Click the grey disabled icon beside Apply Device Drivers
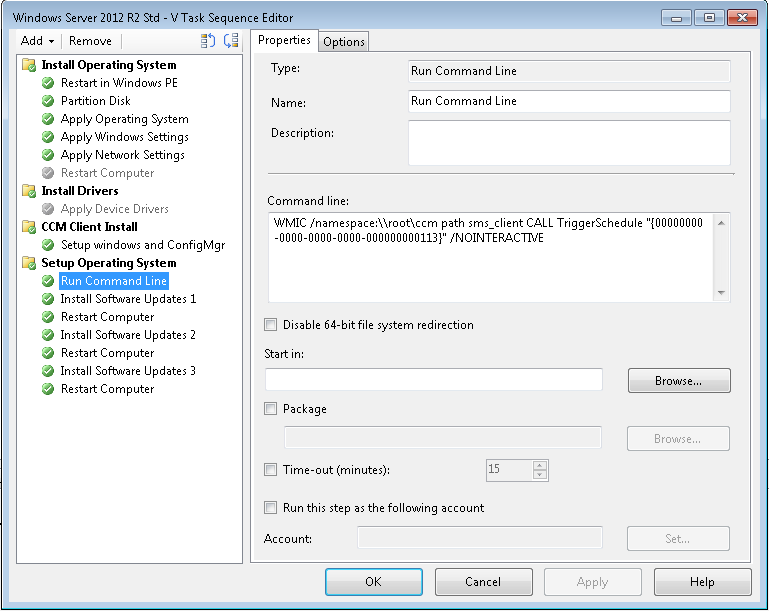 click(x=48, y=209)
